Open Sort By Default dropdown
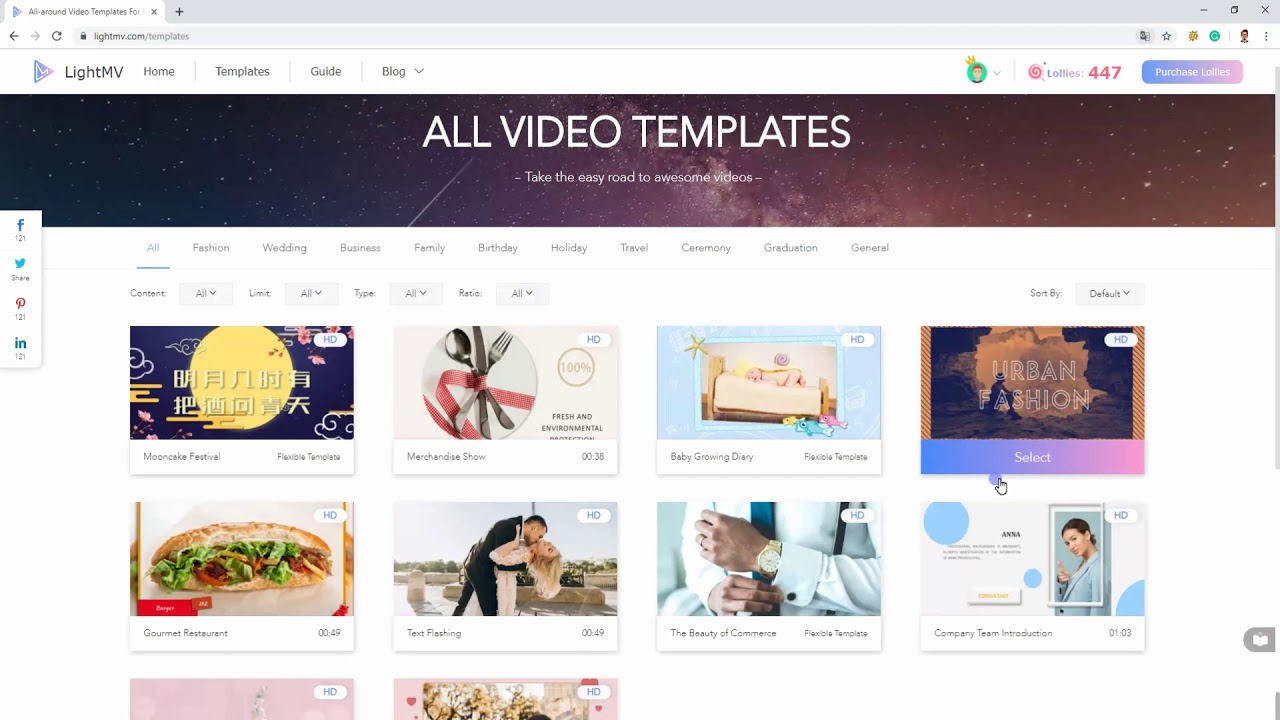Viewport: 1280px width, 720px height. pyautogui.click(x=1109, y=293)
